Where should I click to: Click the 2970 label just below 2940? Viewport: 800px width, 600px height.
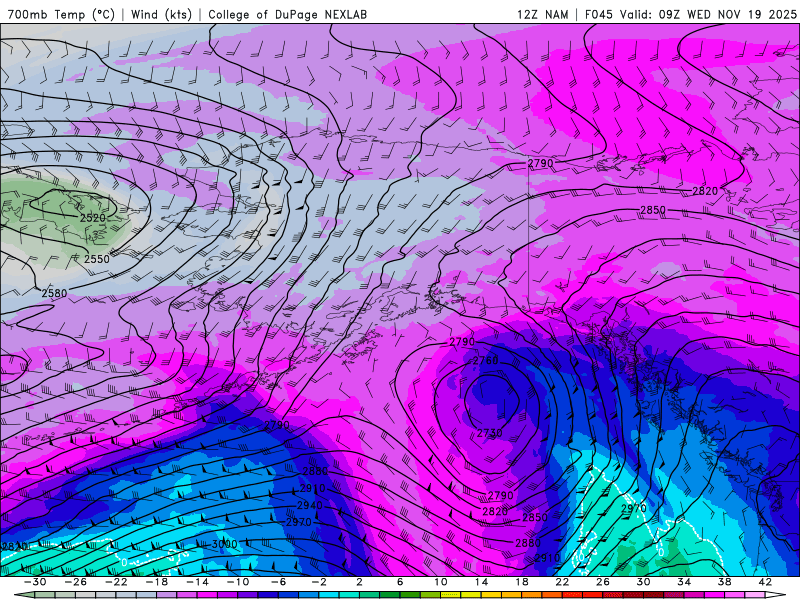pos(298,522)
